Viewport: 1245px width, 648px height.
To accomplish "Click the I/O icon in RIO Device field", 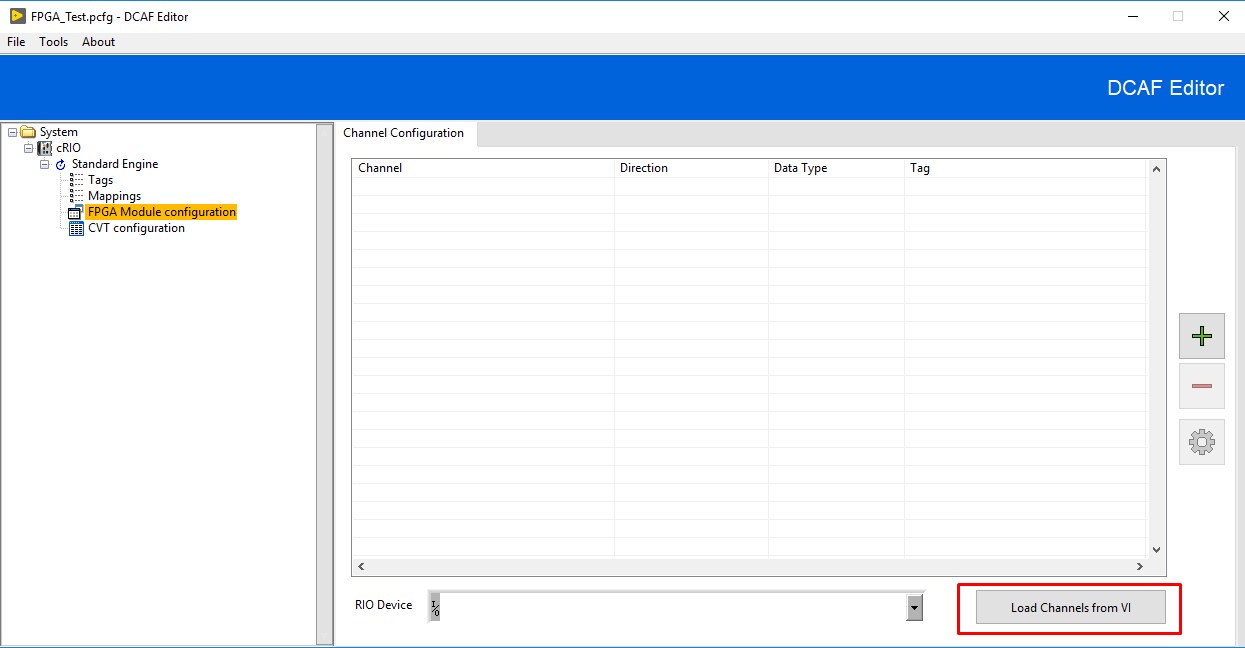I will click(x=434, y=606).
